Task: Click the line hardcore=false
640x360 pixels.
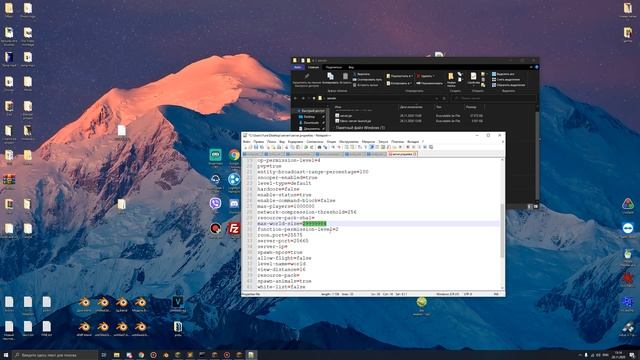Action: click(278, 189)
